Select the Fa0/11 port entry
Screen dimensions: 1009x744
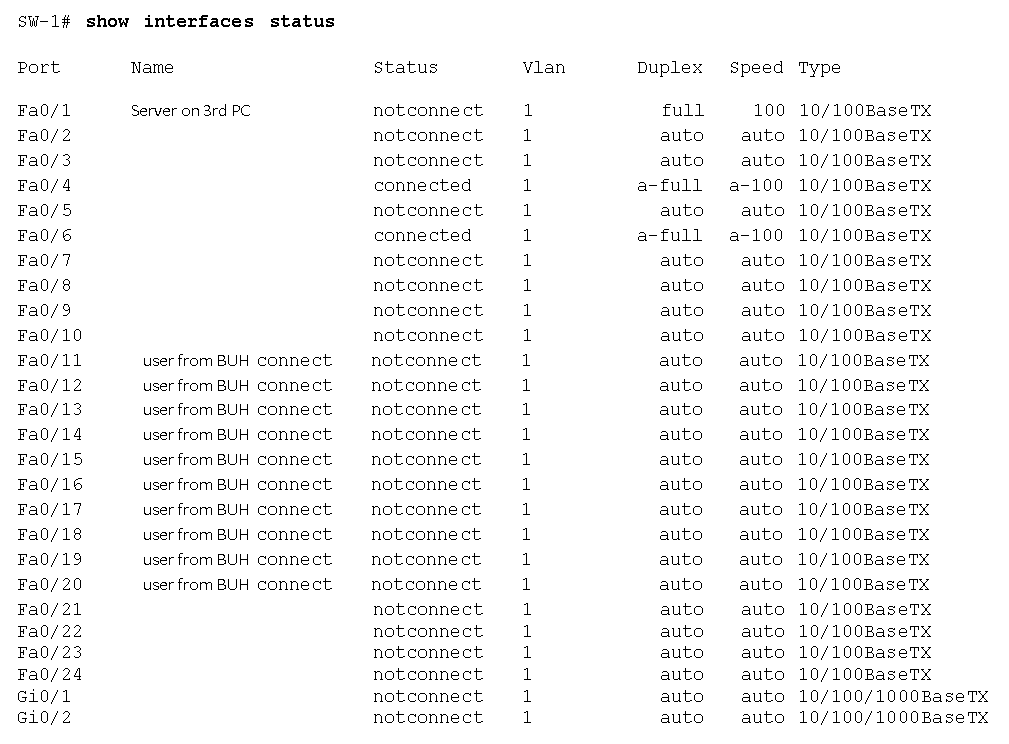(50, 360)
